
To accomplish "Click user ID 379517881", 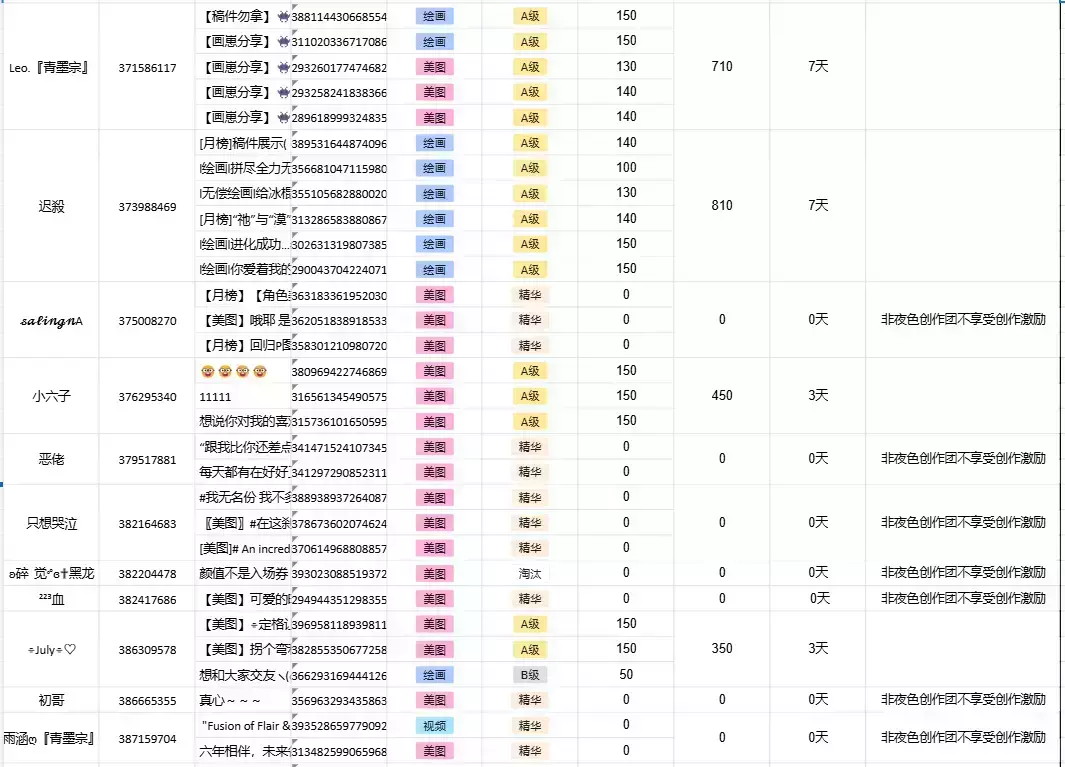I will (147, 460).
